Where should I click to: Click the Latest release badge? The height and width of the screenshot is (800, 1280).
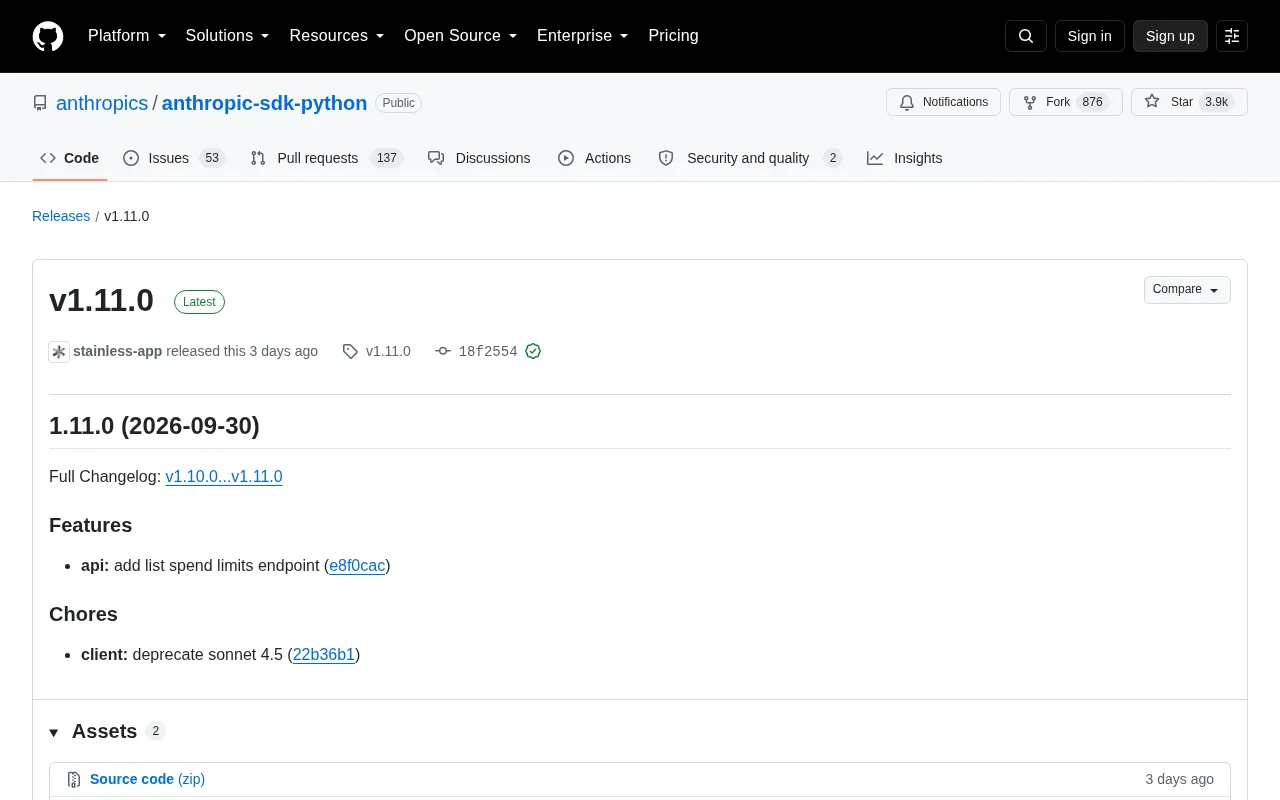click(x=199, y=302)
